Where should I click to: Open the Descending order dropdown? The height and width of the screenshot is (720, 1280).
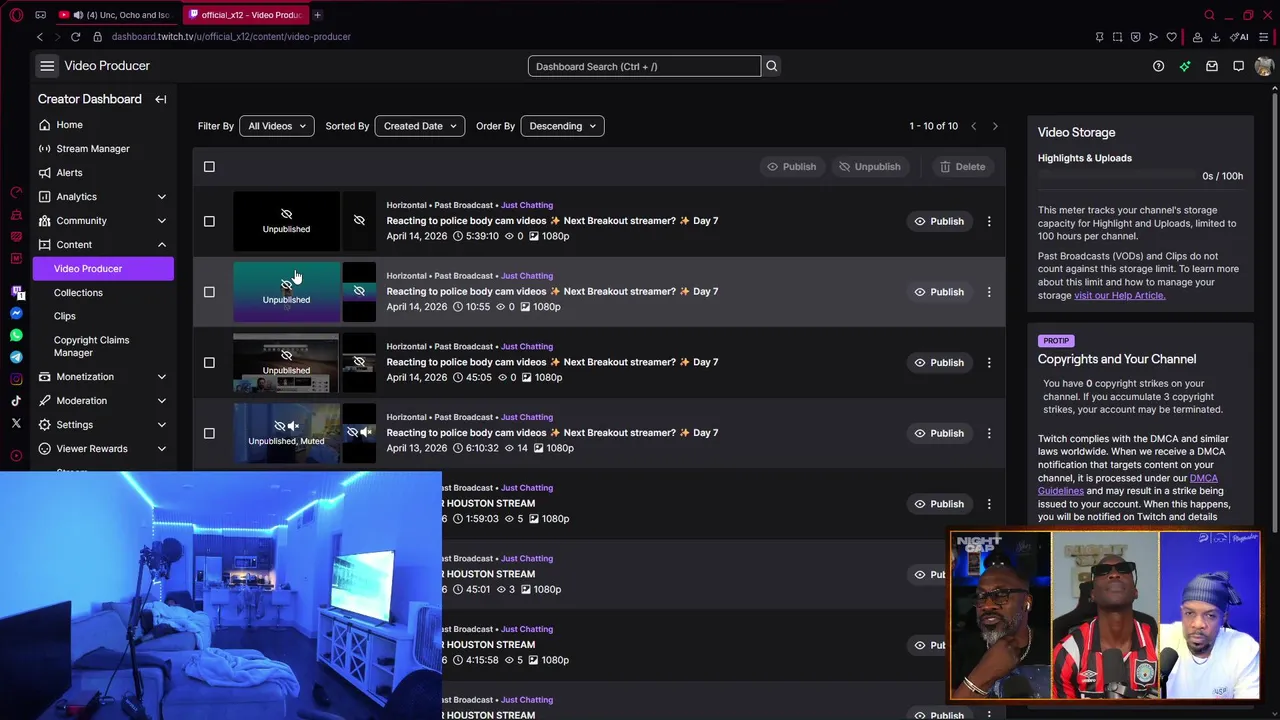(x=562, y=126)
